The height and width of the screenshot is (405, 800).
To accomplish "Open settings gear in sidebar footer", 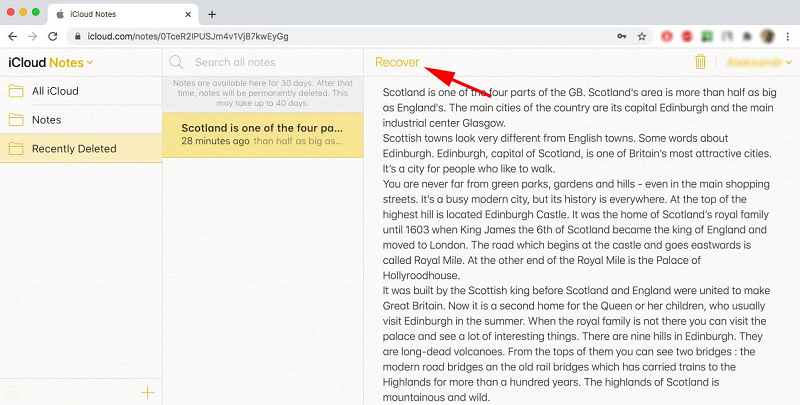I will point(12,393).
